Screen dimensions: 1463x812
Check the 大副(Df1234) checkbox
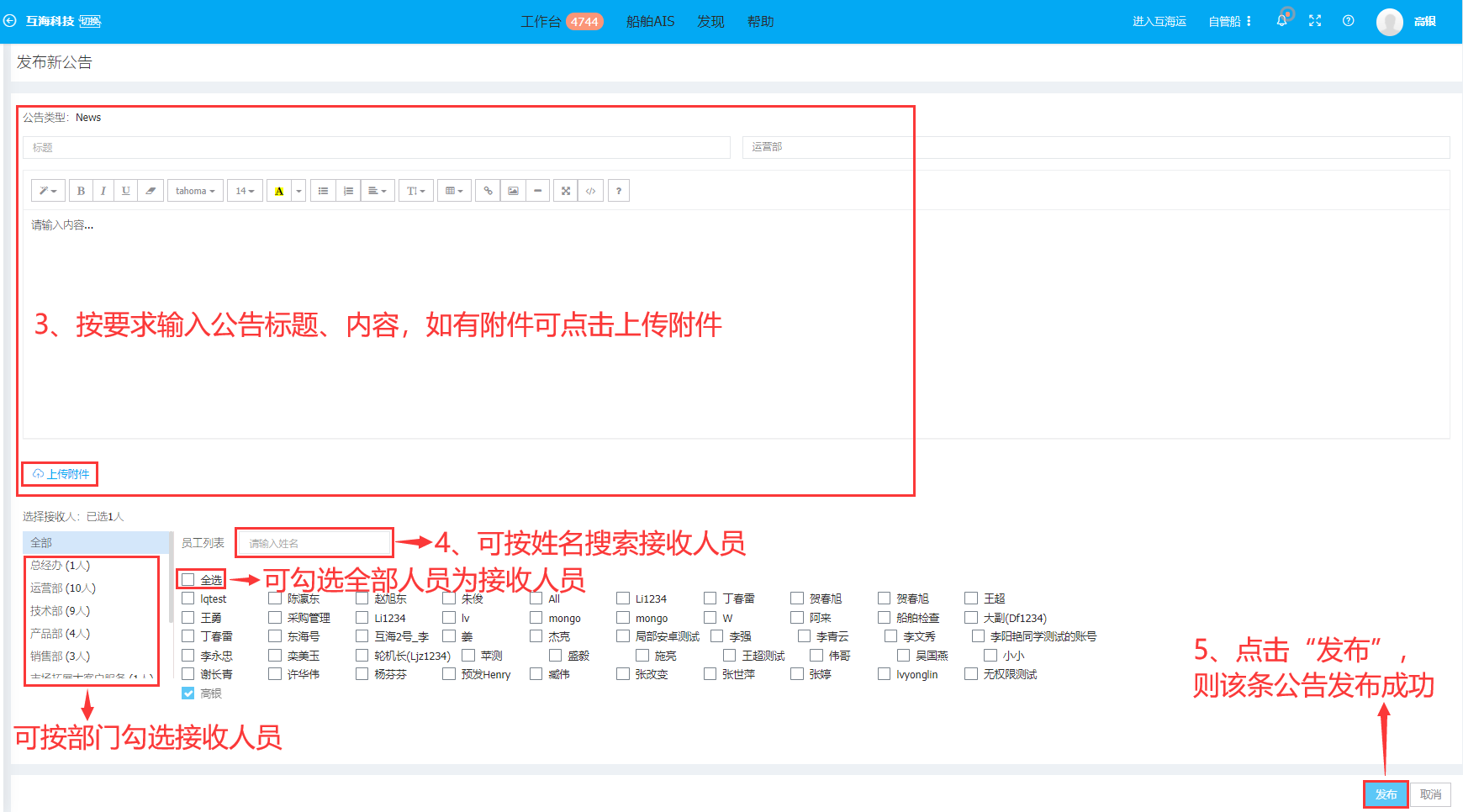click(971, 617)
